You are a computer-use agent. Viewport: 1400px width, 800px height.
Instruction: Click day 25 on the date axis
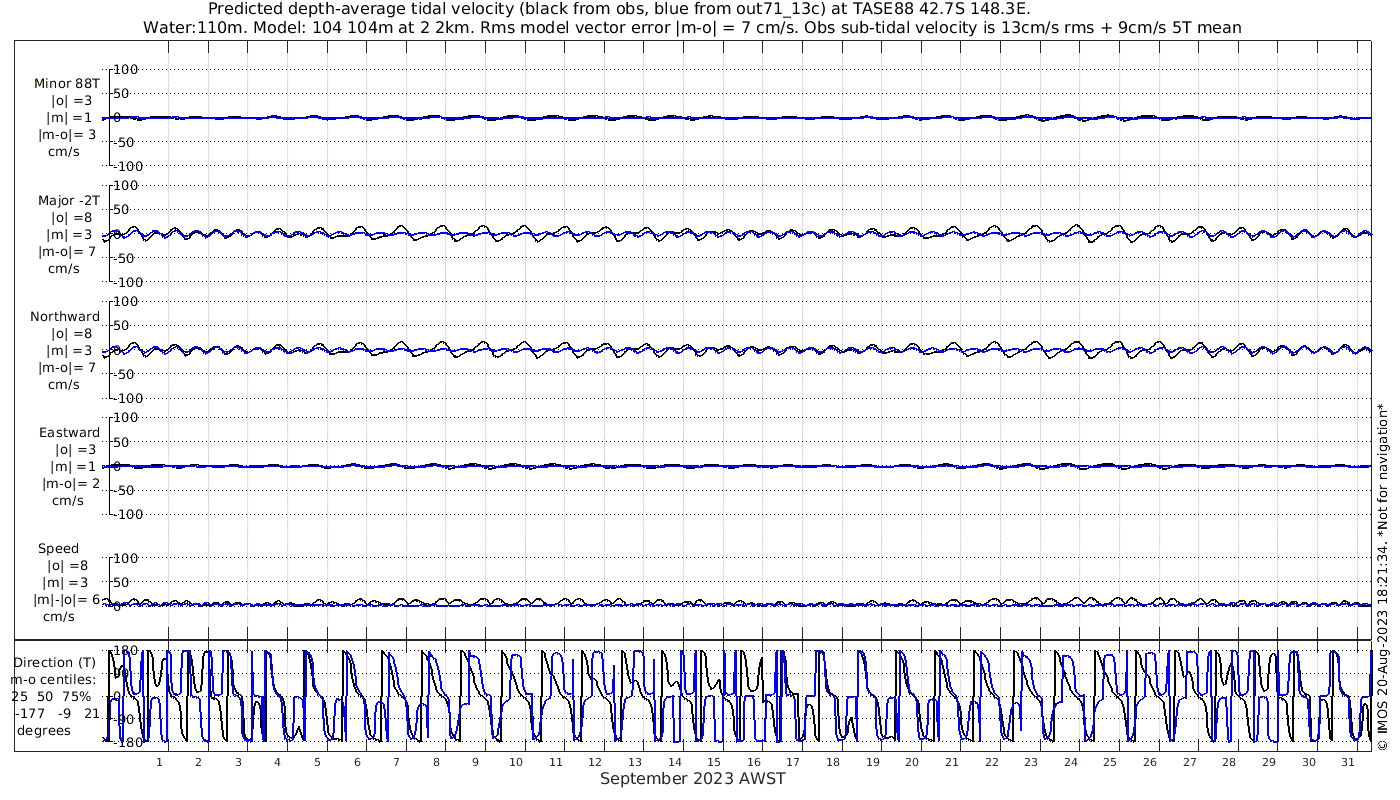1110,762
